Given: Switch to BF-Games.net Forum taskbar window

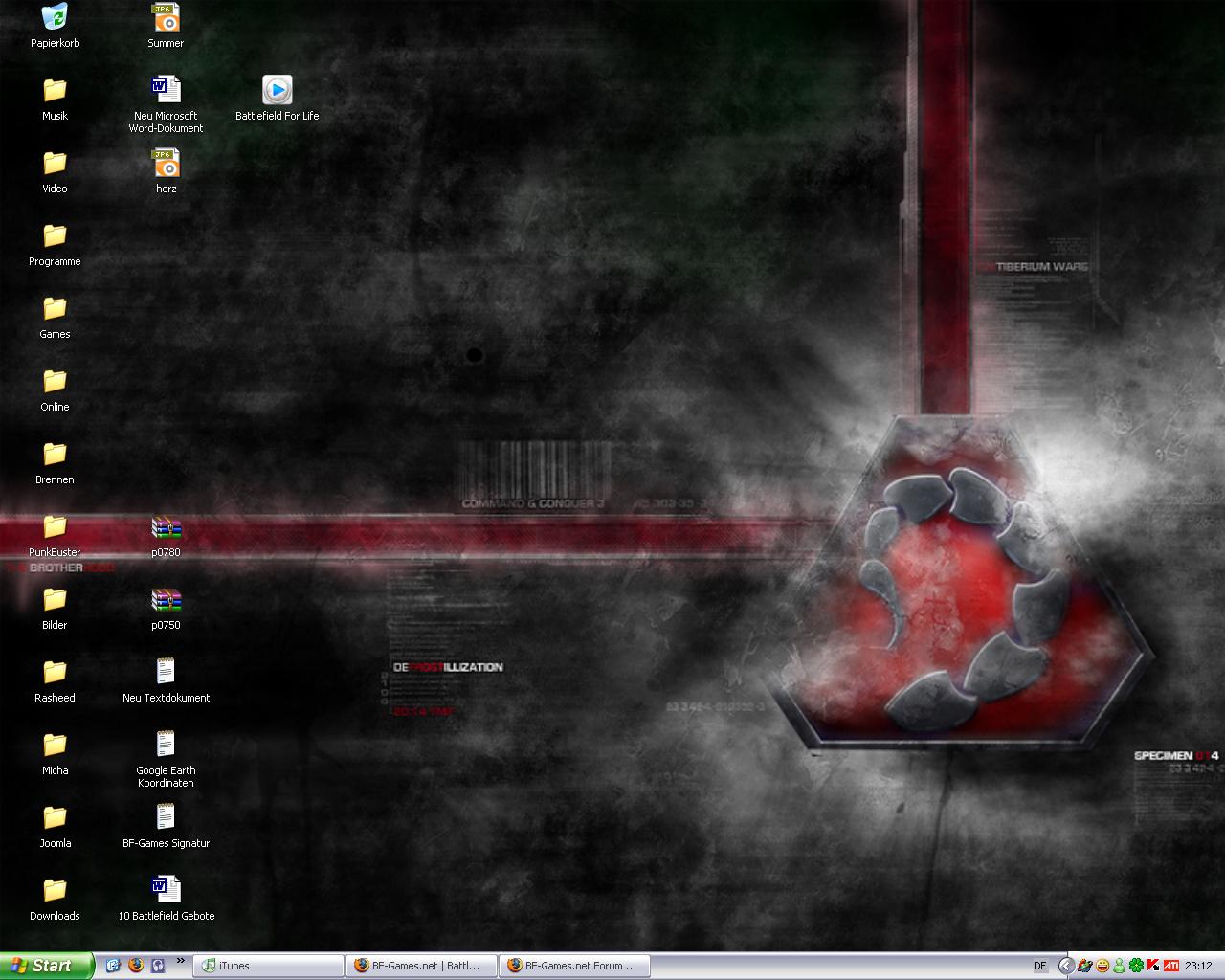Looking at the screenshot, I should (574, 966).
